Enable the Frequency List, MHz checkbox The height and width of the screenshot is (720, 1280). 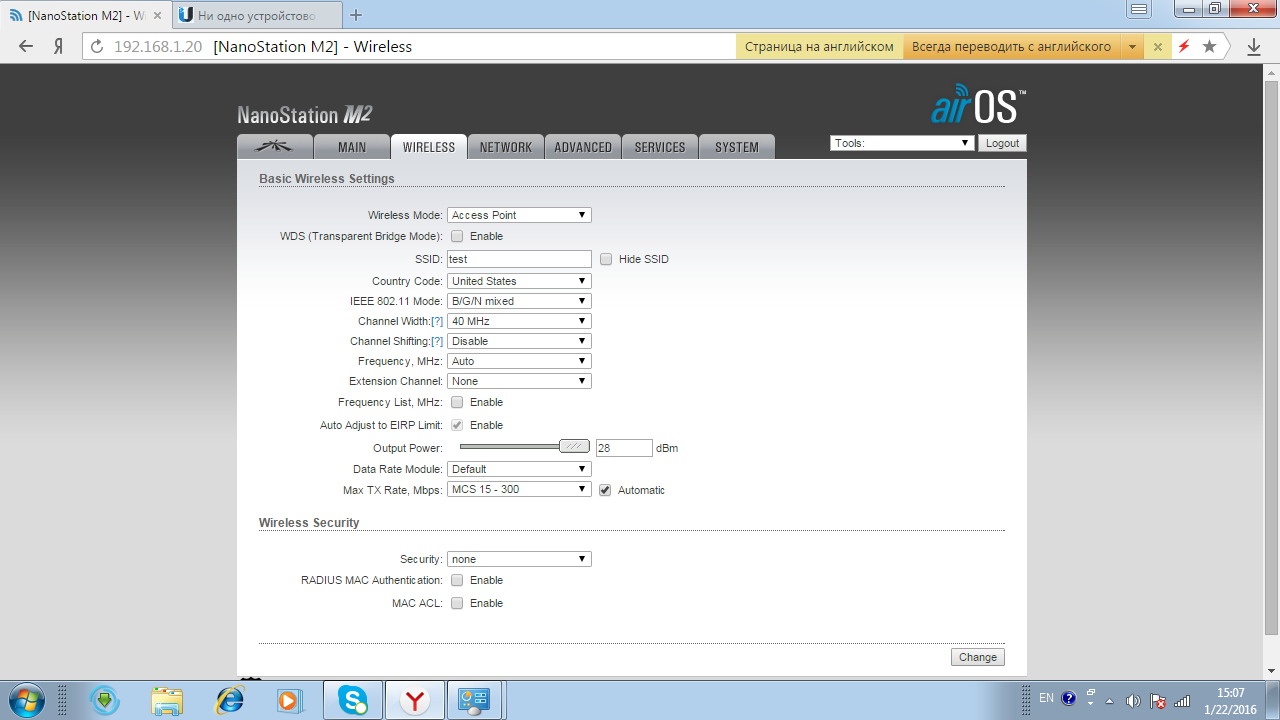point(457,402)
